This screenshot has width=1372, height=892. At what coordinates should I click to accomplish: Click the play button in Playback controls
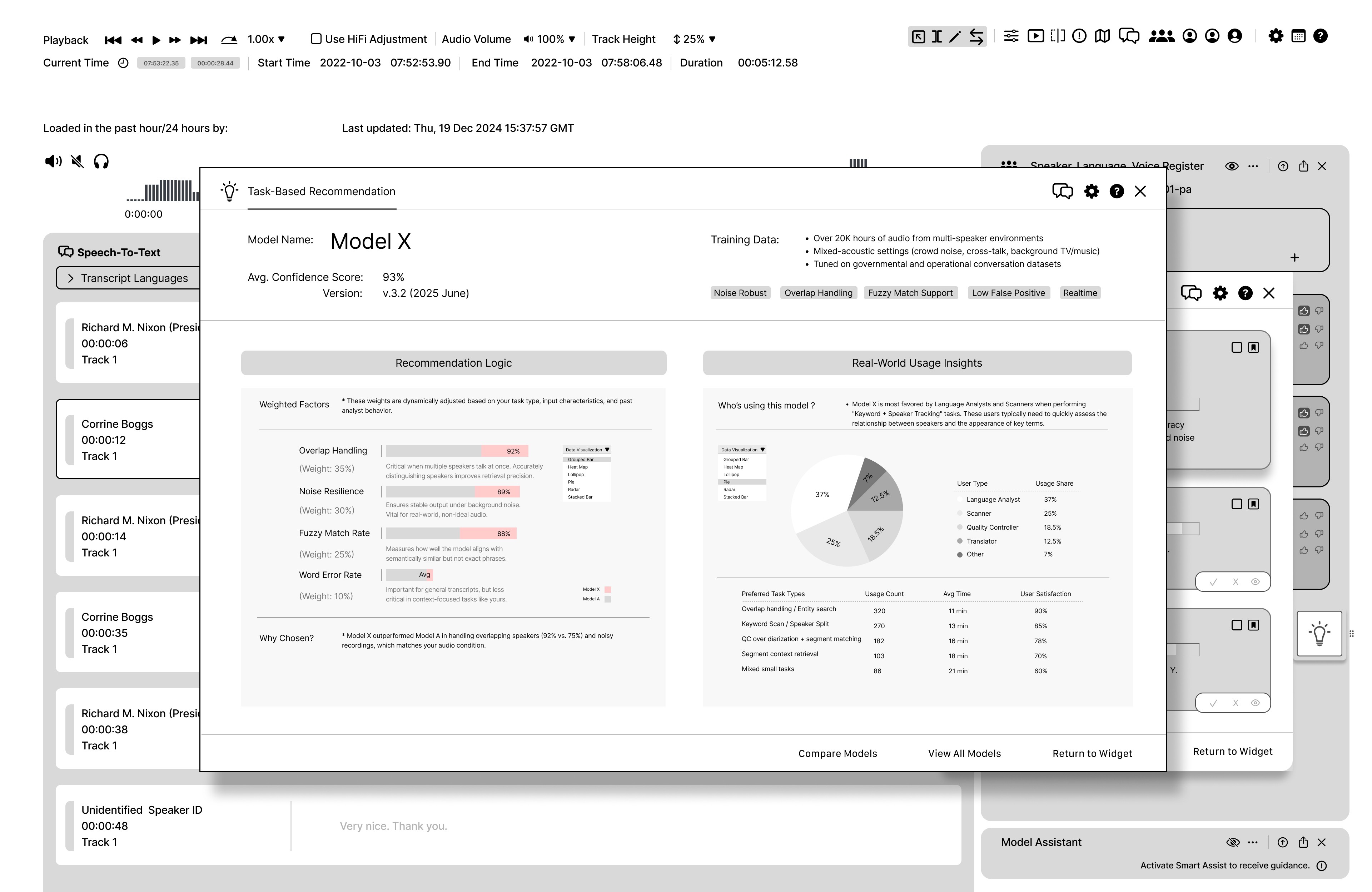156,40
